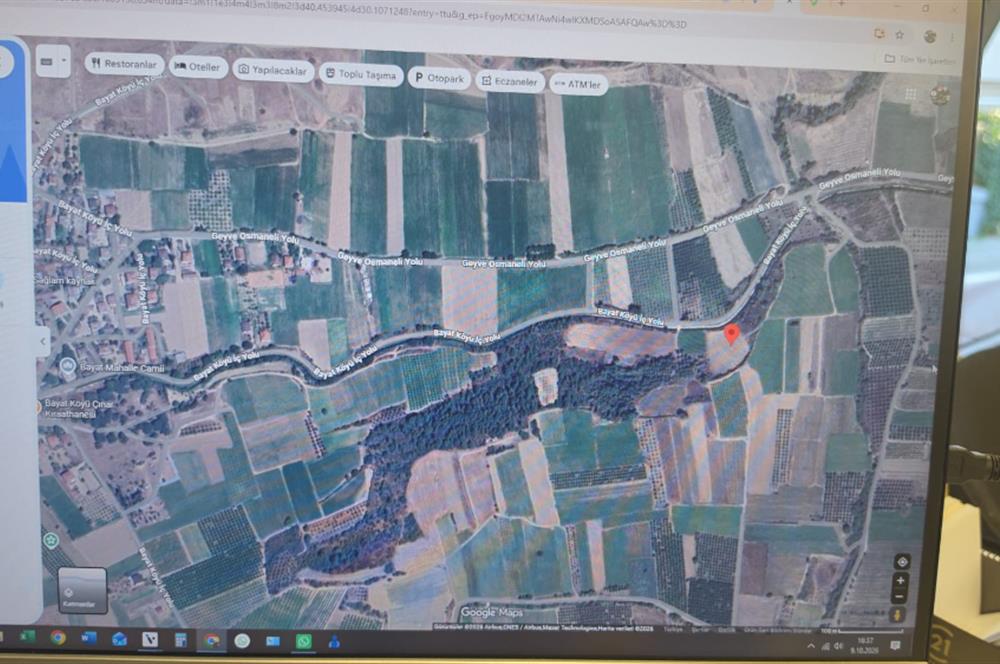Open the Katmanlar layers thumbnail
The width and height of the screenshot is (1000, 664).
(82, 590)
